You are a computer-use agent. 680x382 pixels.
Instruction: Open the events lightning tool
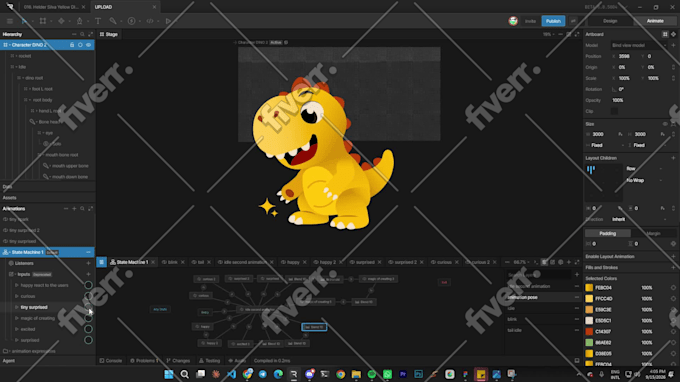[131, 21]
